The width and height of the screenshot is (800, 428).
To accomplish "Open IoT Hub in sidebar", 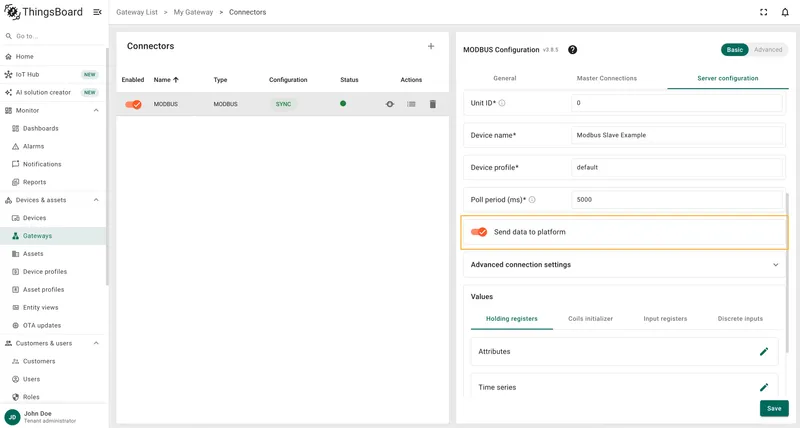I will click(53, 74).
